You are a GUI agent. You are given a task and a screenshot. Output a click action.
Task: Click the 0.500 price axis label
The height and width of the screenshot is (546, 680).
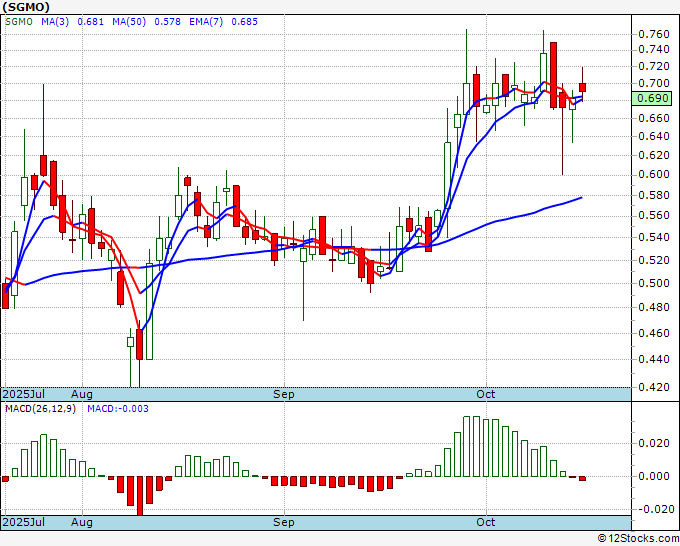[x=654, y=283]
